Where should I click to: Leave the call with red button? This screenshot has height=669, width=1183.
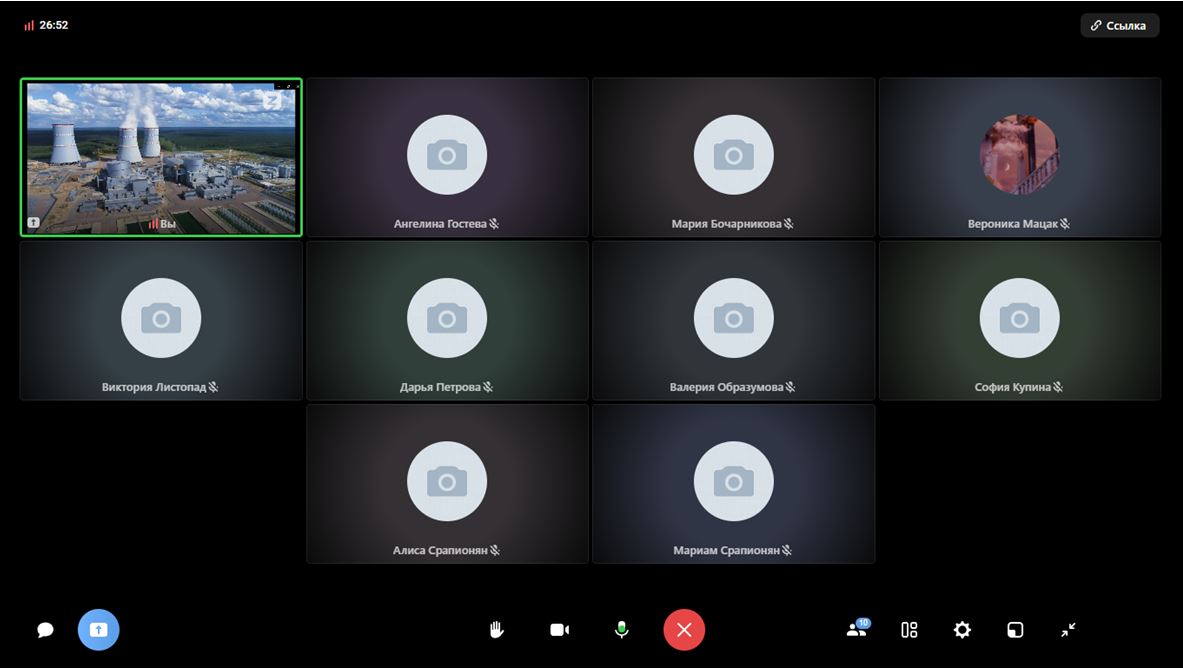coord(684,630)
